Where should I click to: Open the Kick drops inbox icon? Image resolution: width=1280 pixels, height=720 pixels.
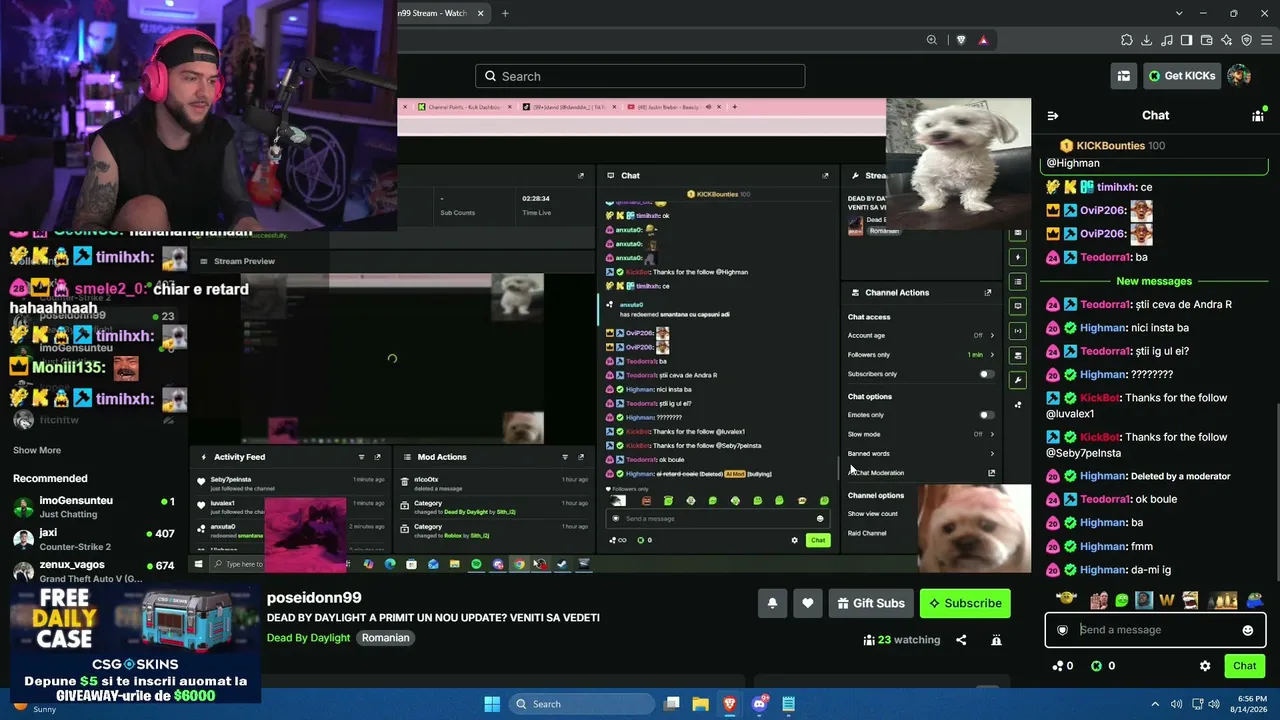coord(1124,76)
